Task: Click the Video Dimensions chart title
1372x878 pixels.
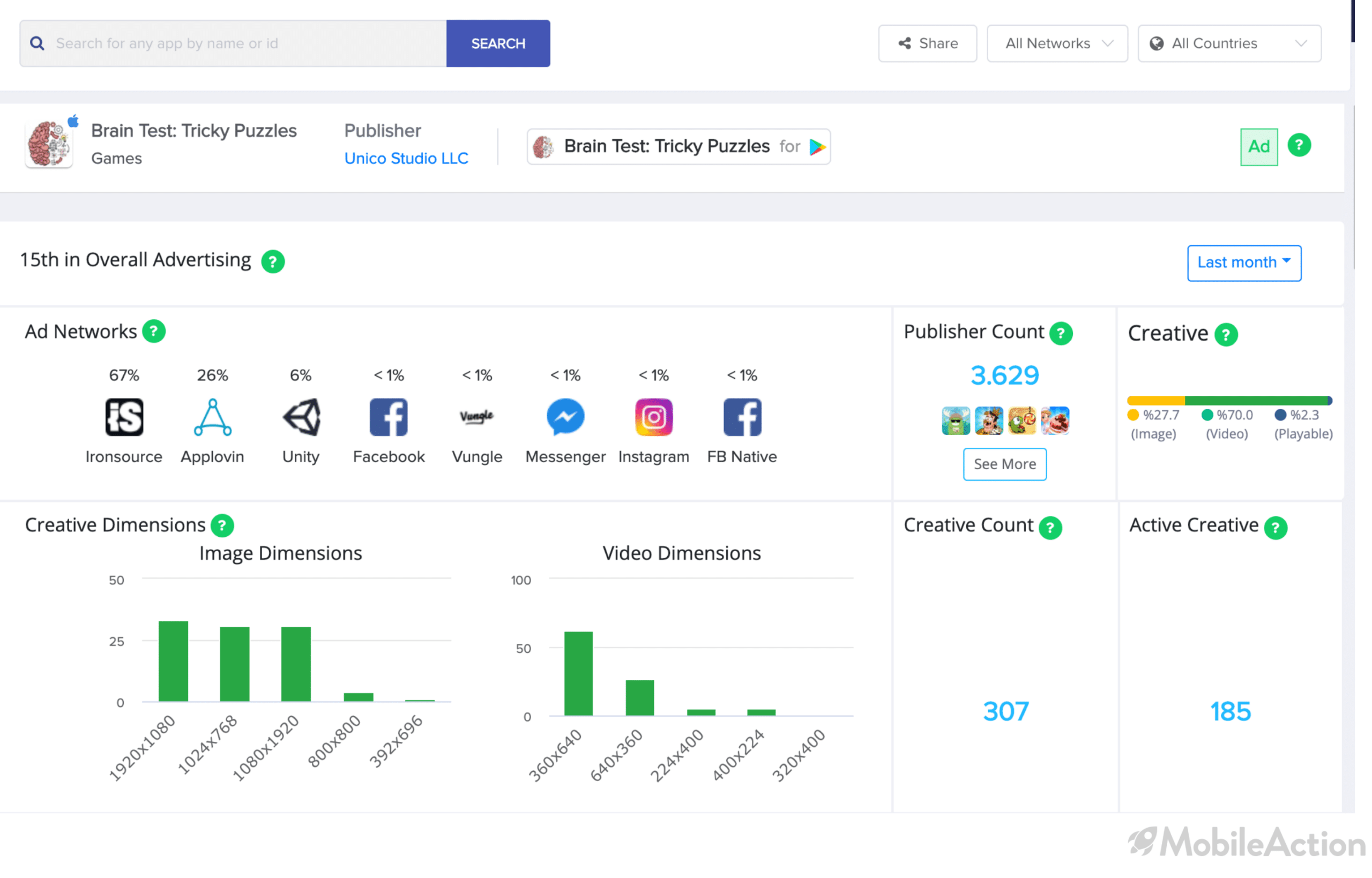Action: coord(681,553)
